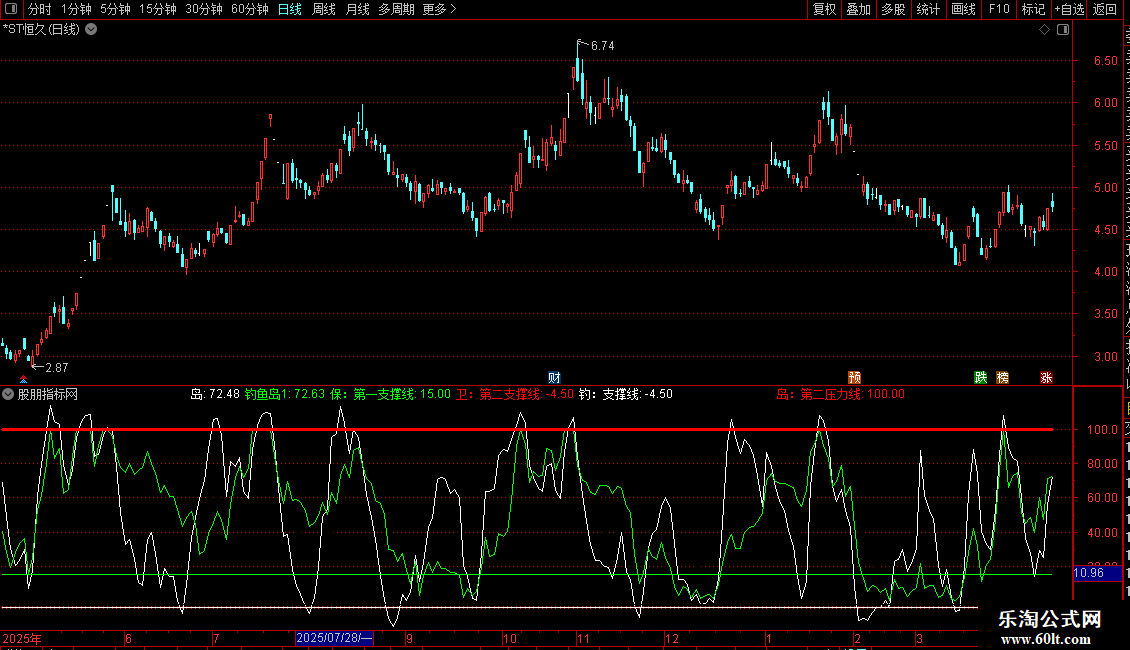Click the 2025年 label on time axis
This screenshot has height=650, width=1130.
coord(22,638)
